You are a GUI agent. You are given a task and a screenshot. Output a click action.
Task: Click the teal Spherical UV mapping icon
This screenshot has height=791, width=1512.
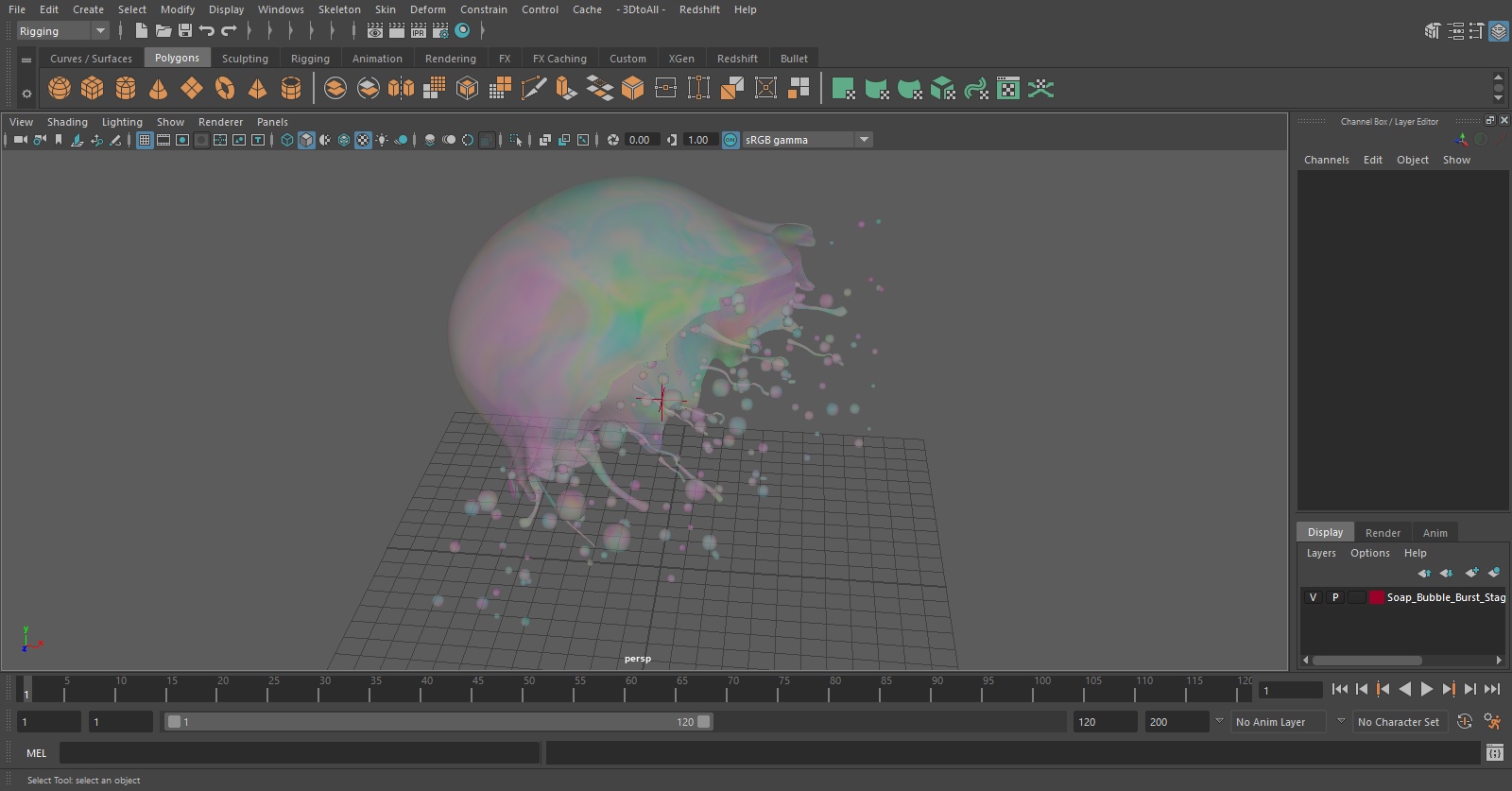pyautogui.click(x=910, y=89)
